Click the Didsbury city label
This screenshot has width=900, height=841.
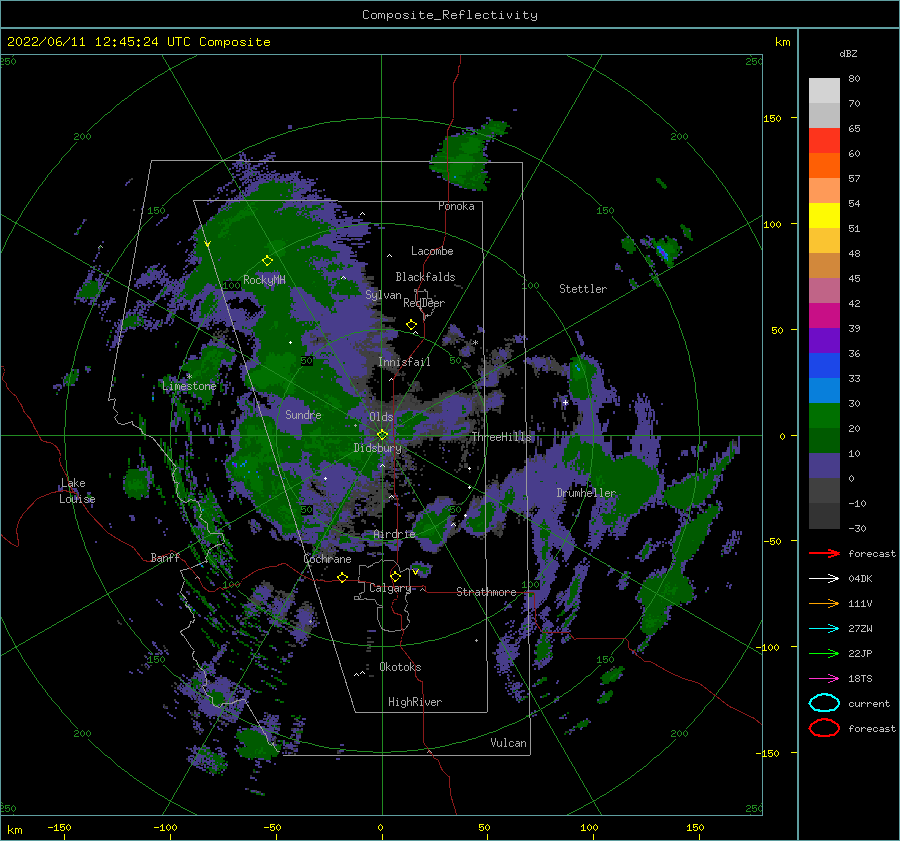coord(378,448)
